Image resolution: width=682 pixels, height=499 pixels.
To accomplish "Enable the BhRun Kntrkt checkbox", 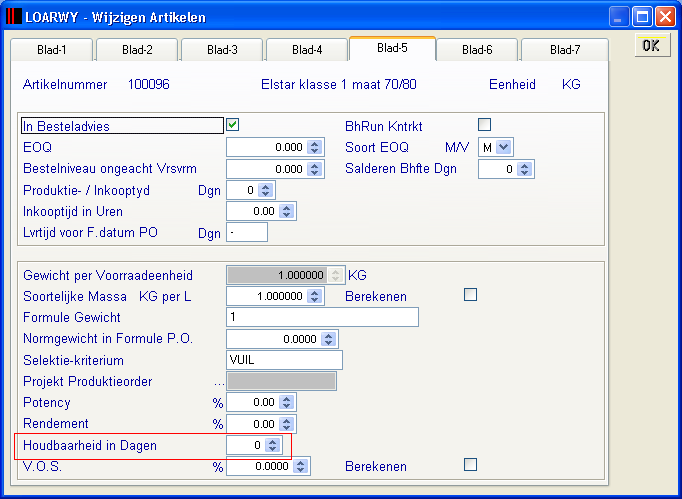I will pos(484,125).
